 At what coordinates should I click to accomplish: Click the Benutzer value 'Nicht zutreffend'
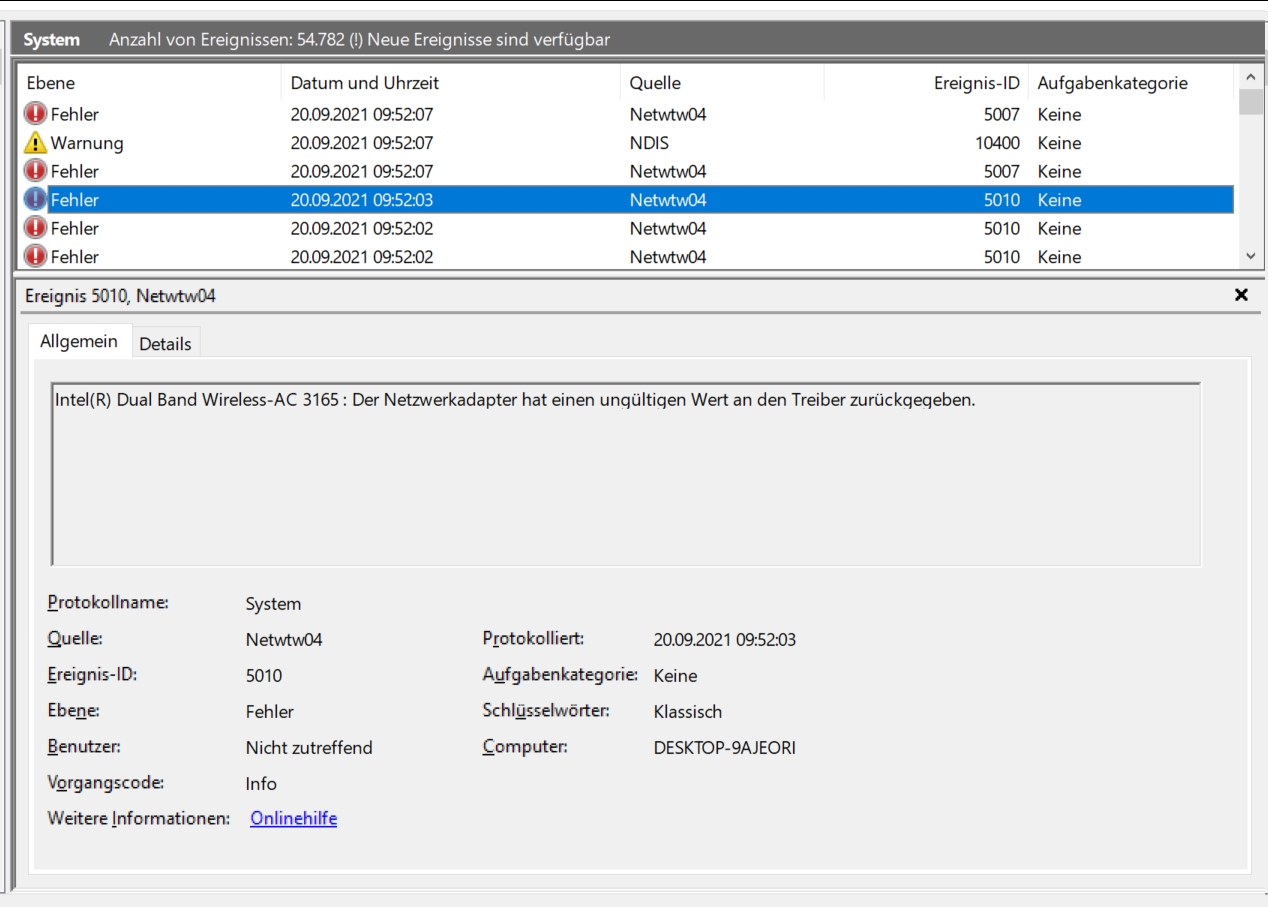tap(309, 748)
